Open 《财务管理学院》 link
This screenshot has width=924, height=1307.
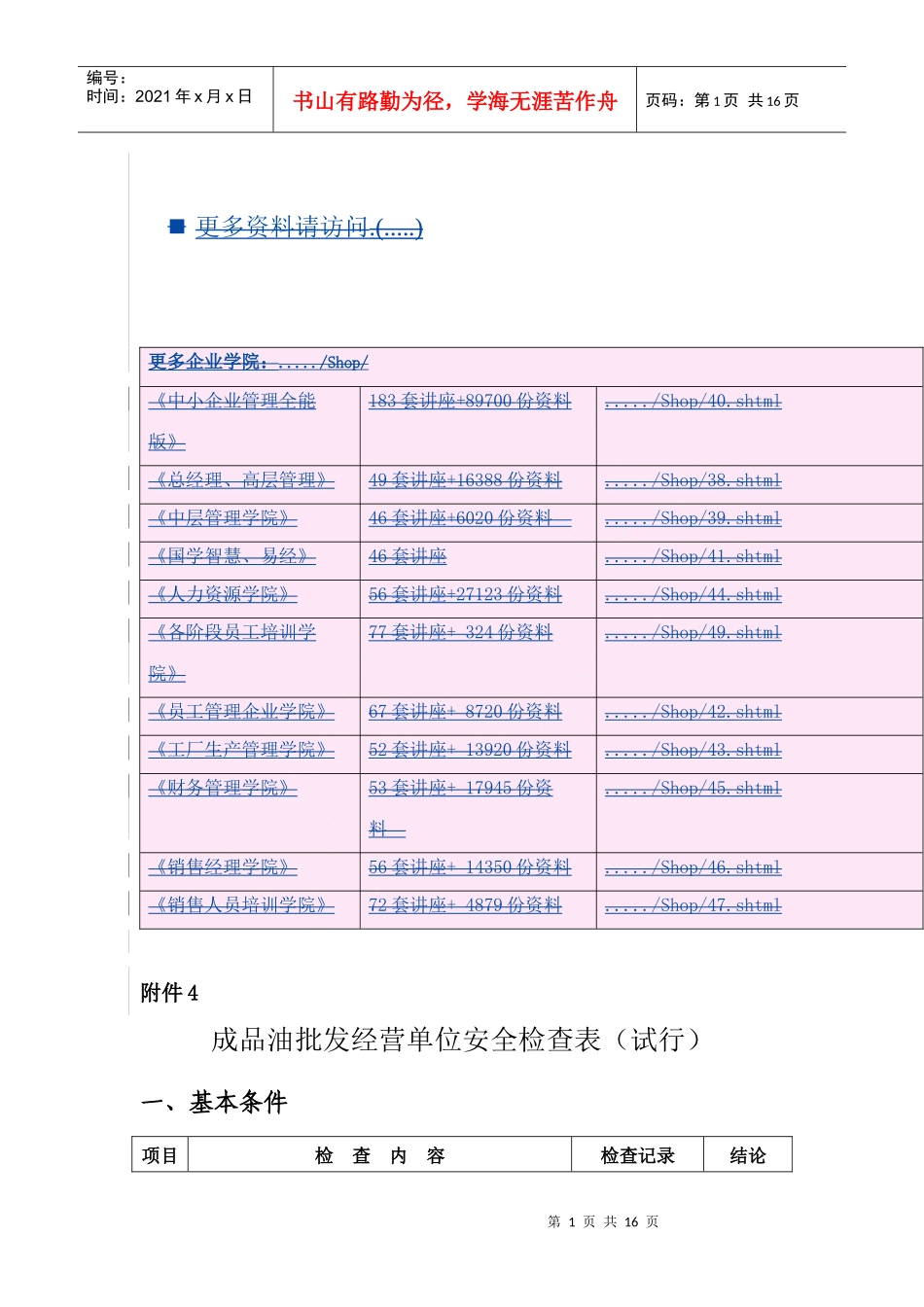point(223,788)
